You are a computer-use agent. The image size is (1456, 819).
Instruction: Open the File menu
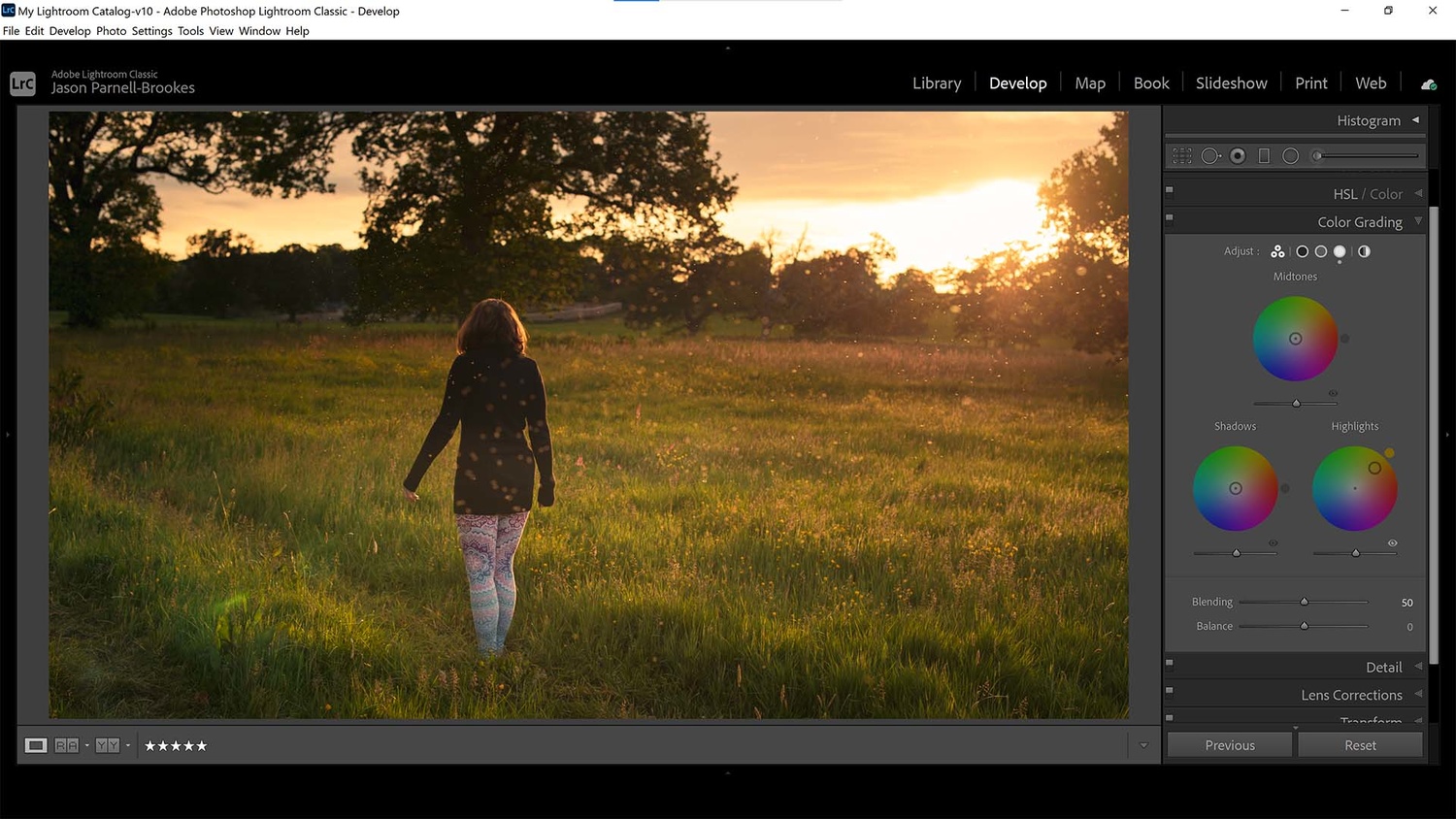(12, 31)
